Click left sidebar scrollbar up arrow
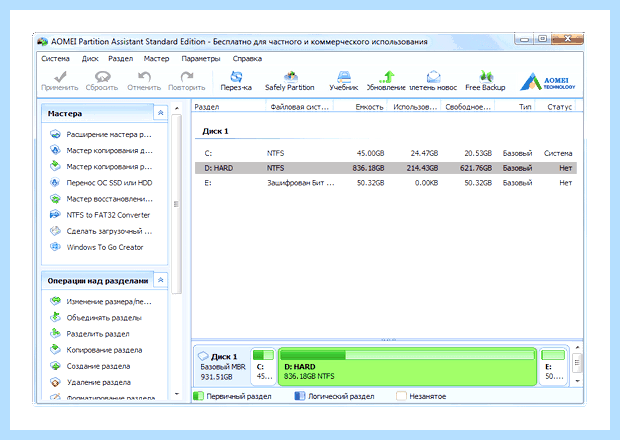Screen dimensions: 620x440 [177, 108]
